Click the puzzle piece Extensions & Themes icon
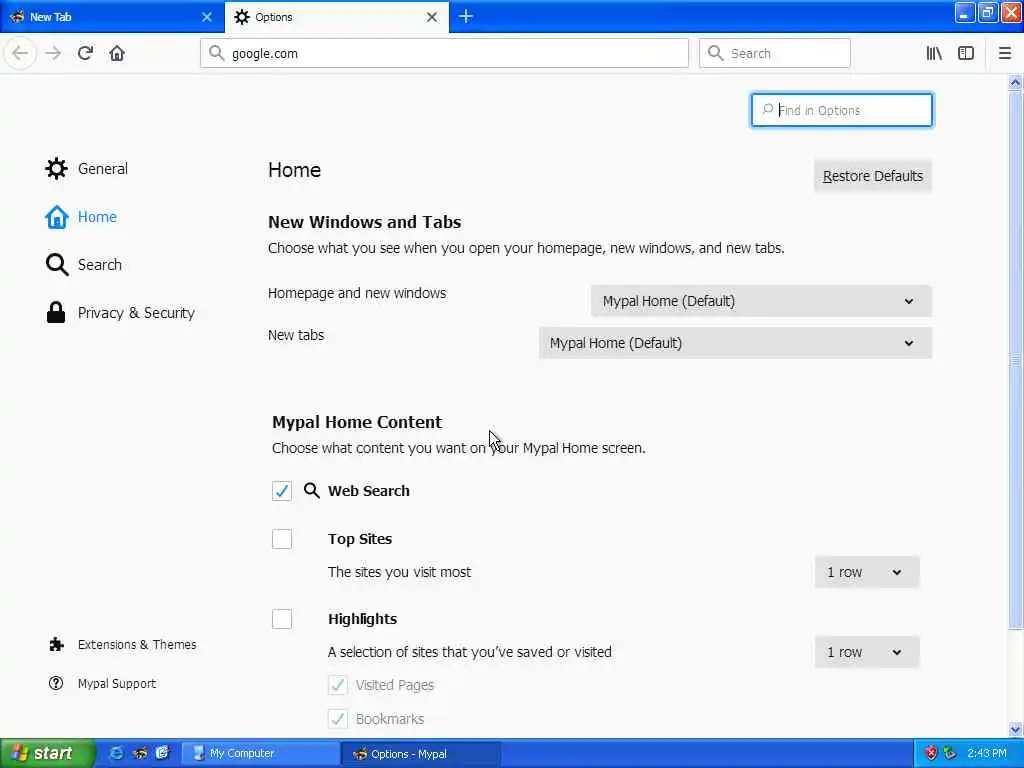Viewport: 1024px width, 768px height. (x=56, y=645)
